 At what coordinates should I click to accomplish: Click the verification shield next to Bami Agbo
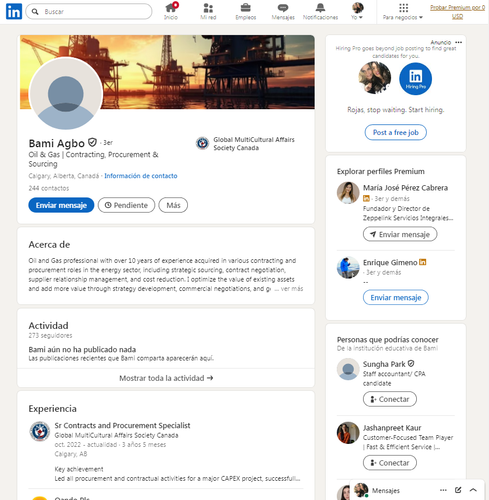pyautogui.click(x=92, y=143)
